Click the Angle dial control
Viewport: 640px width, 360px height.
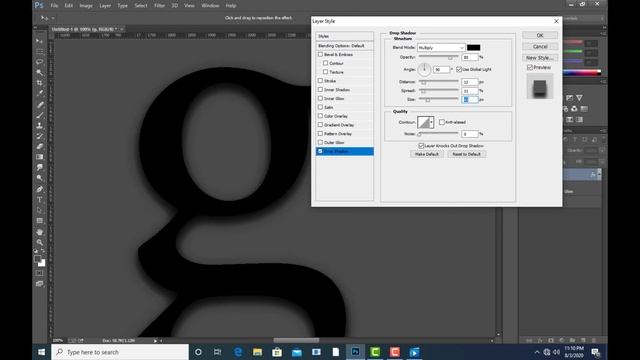click(424, 70)
